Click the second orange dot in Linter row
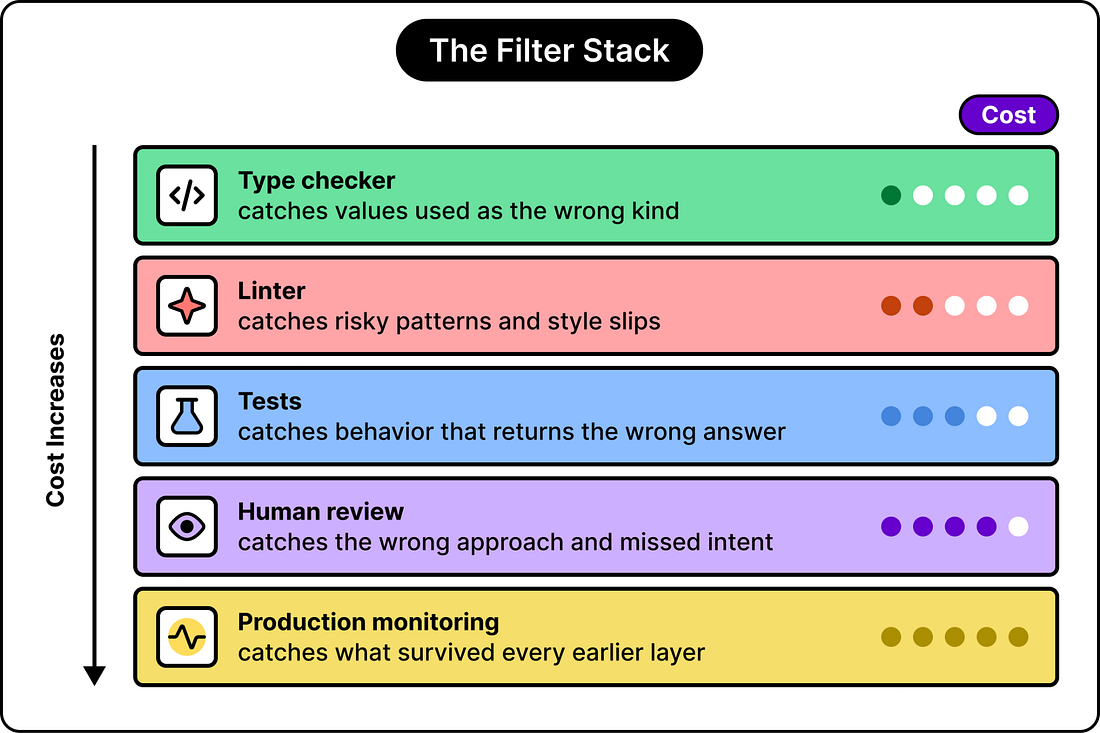The height and width of the screenshot is (733, 1100). pos(923,306)
